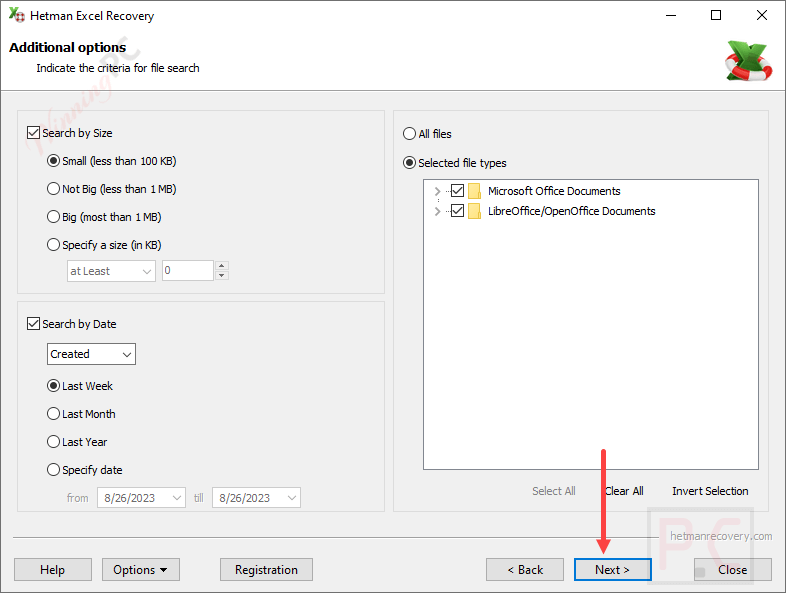Uncheck LibreOffice/OpenOffice Documents checkbox

pyautogui.click(x=457, y=211)
